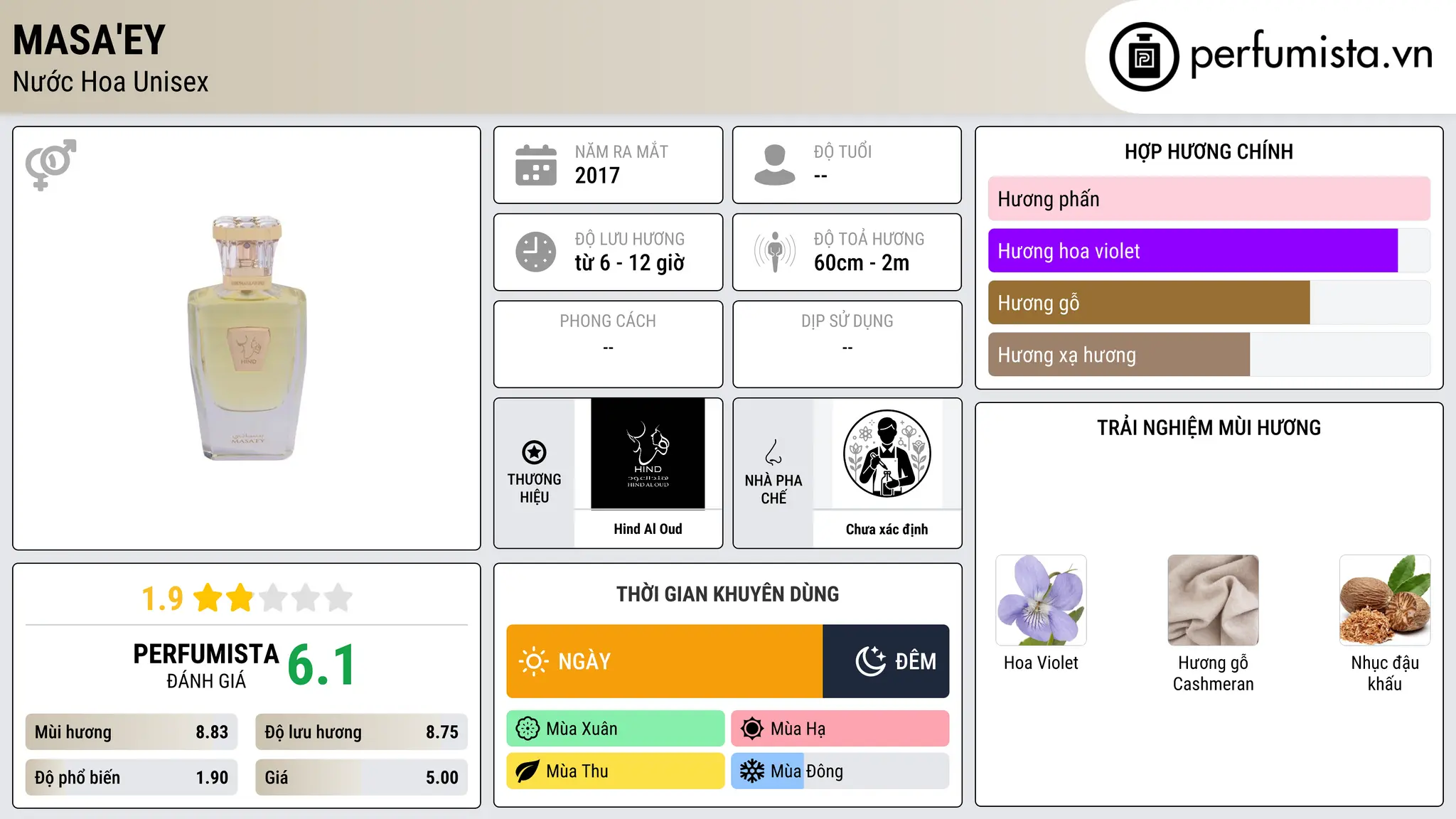The image size is (1456, 819).
Task: Click the 1.9 star rating number
Action: point(162,599)
